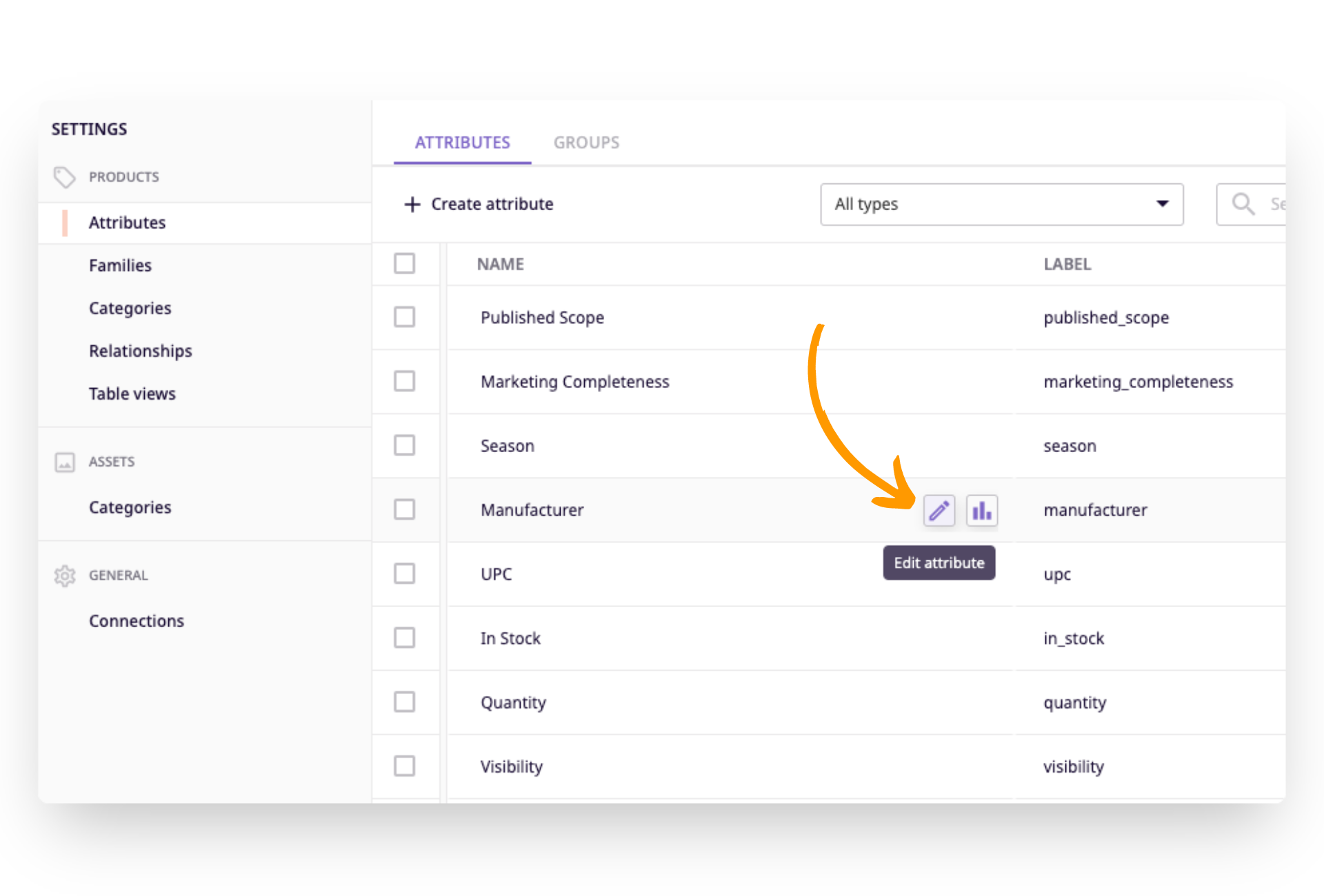Viewport: 1324px width, 896px height.
Task: Enable the select-all checkbox in the header
Action: coord(404,263)
